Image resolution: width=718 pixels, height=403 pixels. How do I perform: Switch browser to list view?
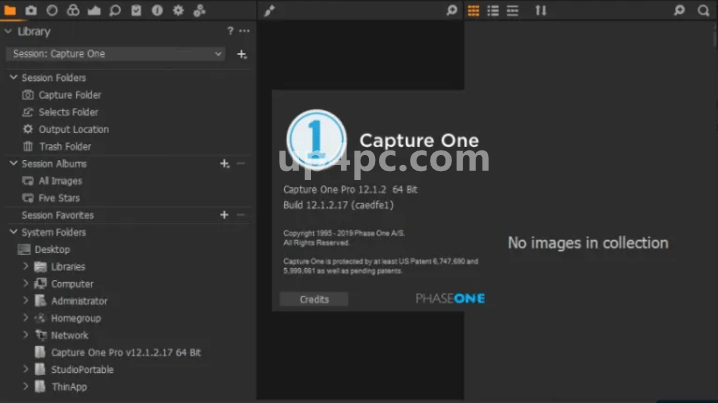tap(493, 10)
